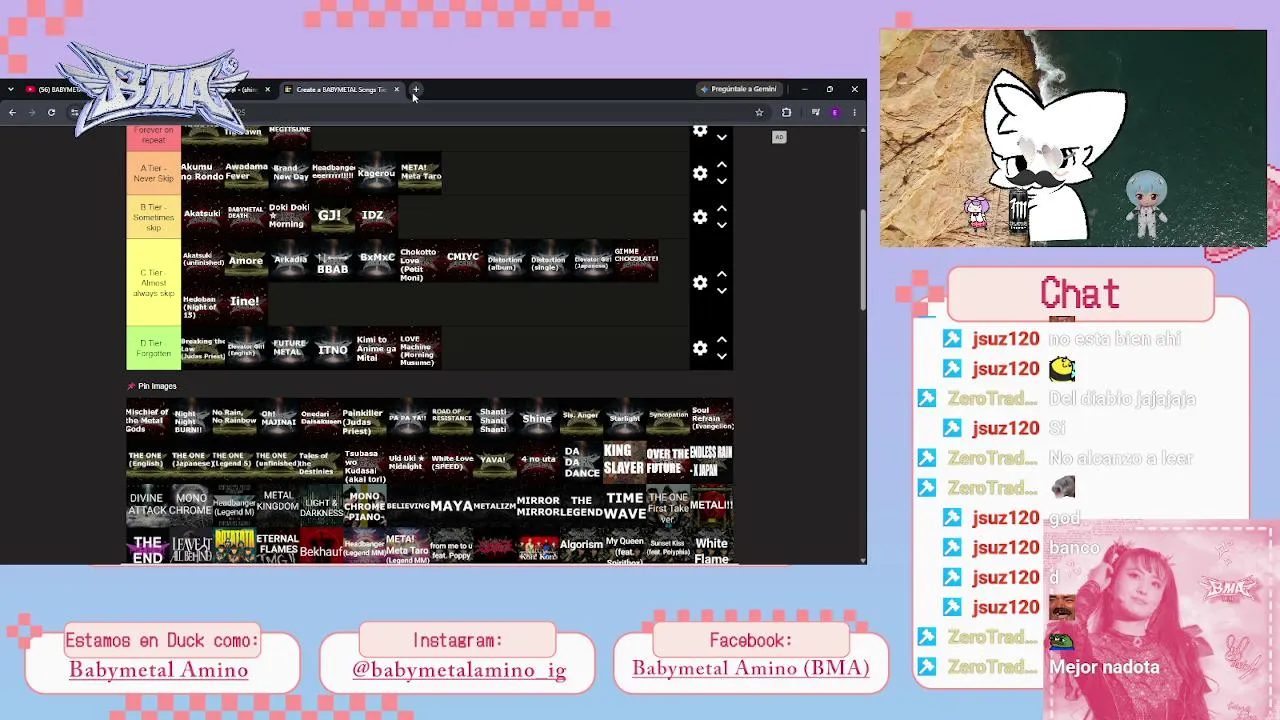
Task: Pick the KING SLAYER tile
Action: pyautogui.click(x=624, y=461)
